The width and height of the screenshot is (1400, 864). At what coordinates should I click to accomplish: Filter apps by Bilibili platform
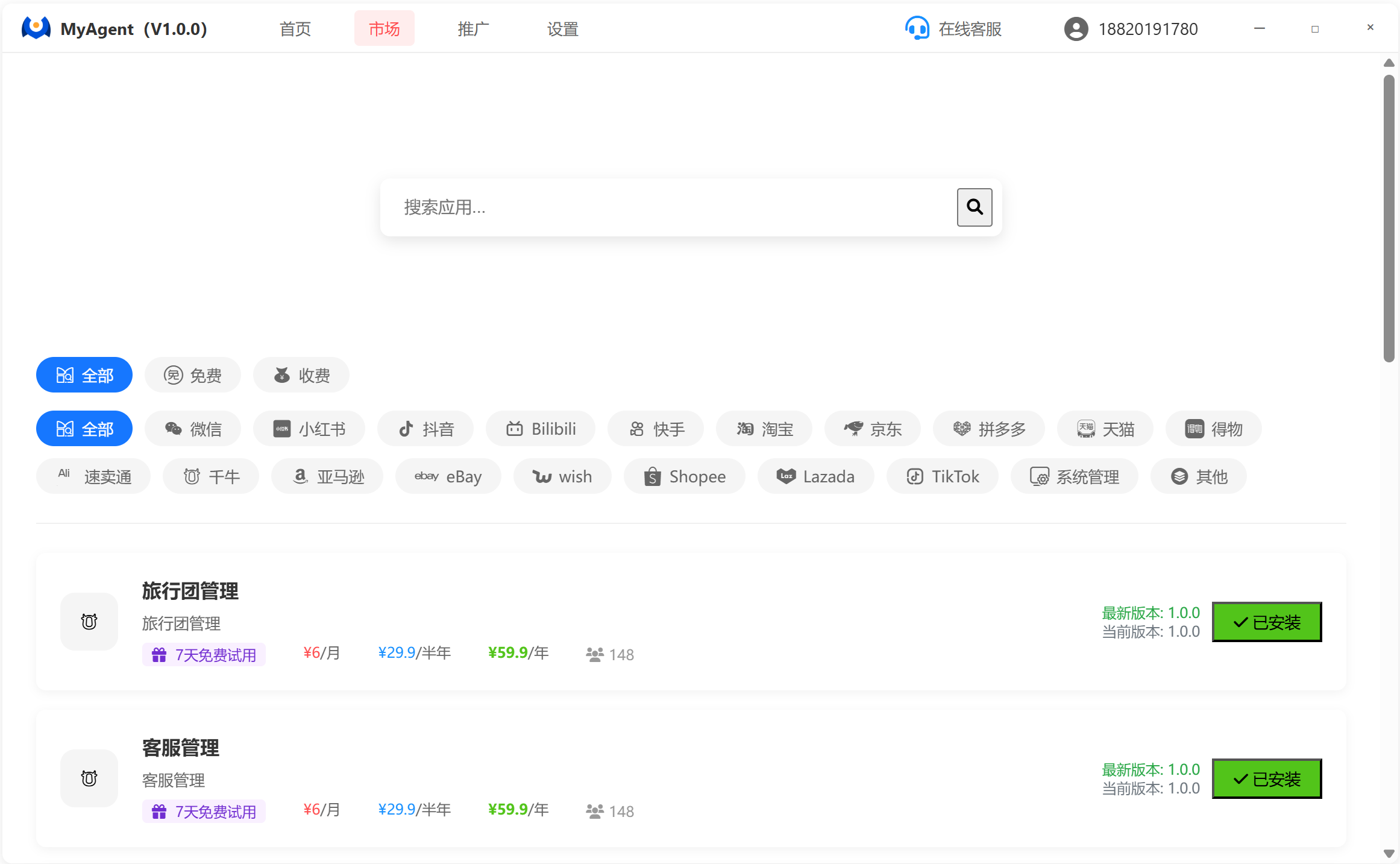tap(541, 429)
